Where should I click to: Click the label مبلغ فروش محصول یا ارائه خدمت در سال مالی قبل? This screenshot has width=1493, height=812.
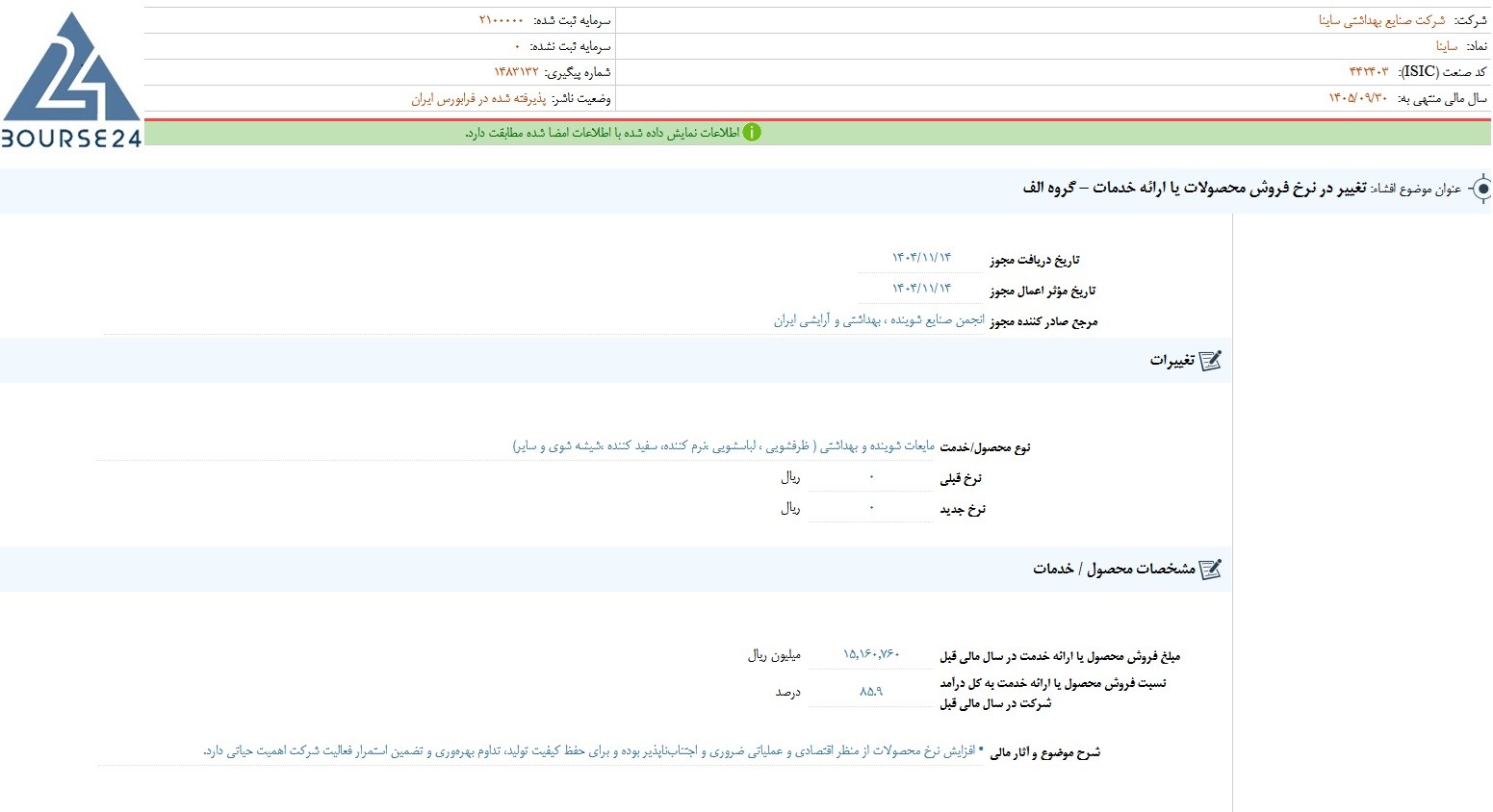[x=1060, y=656]
